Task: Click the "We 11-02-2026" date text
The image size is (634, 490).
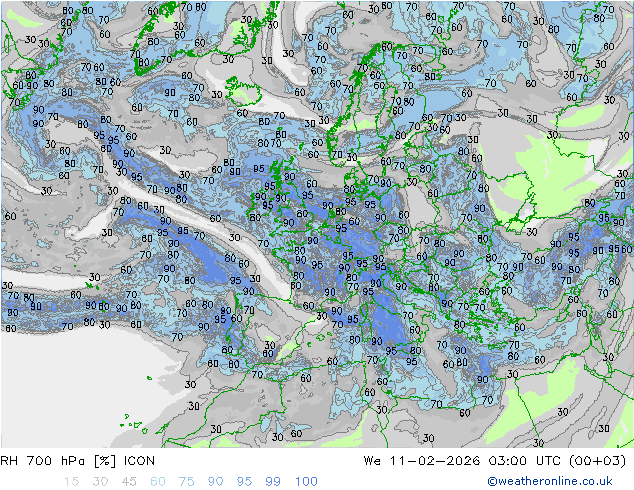Action: 422,461
